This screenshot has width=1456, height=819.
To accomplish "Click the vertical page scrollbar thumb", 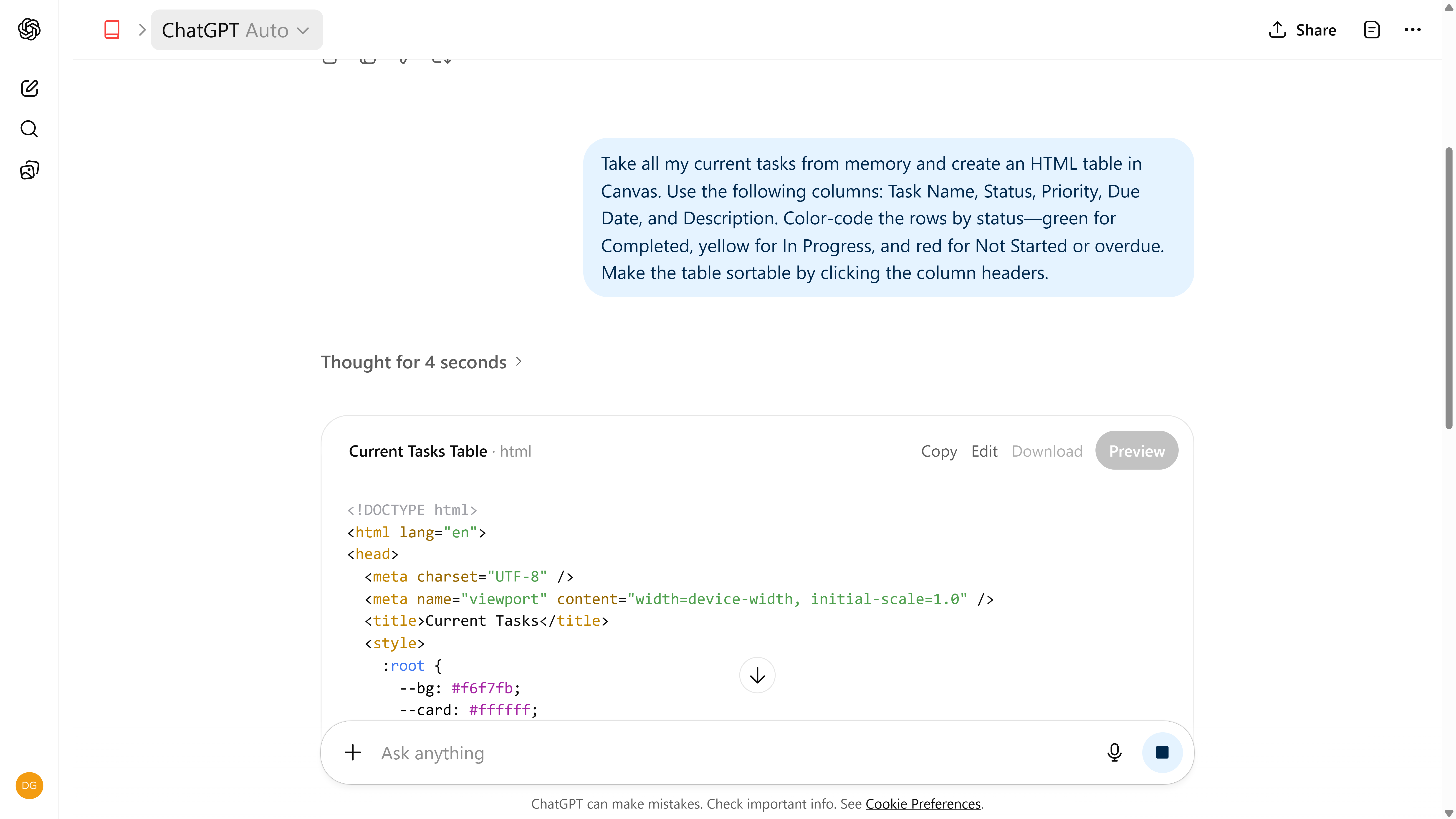I will tap(1449, 288).
